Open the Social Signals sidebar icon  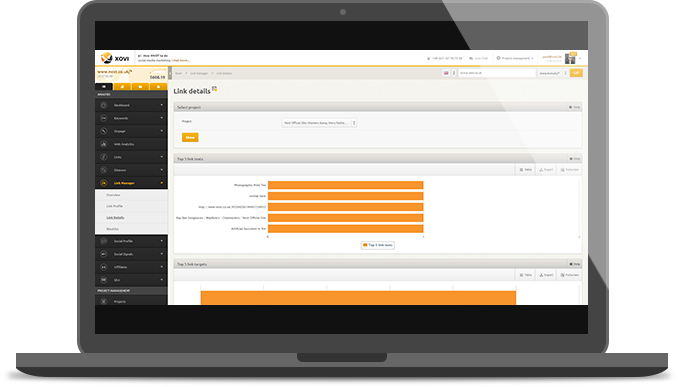point(104,254)
